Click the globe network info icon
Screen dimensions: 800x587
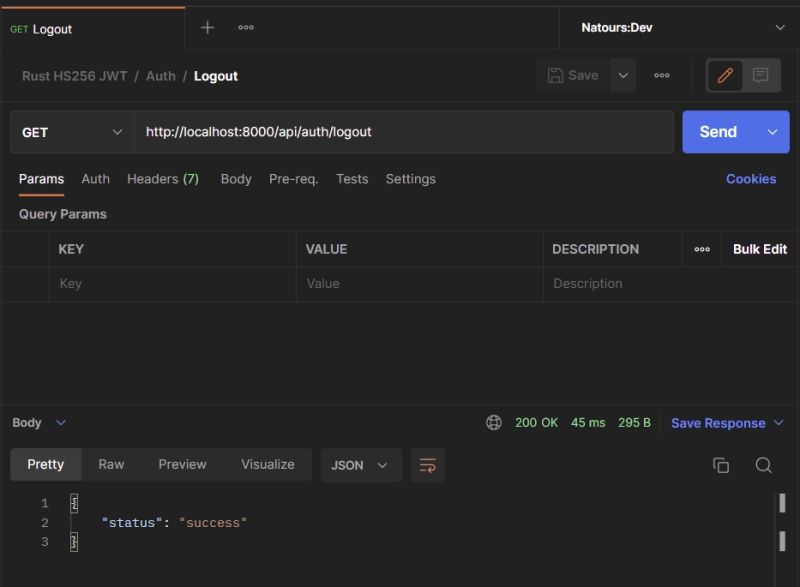(494, 422)
